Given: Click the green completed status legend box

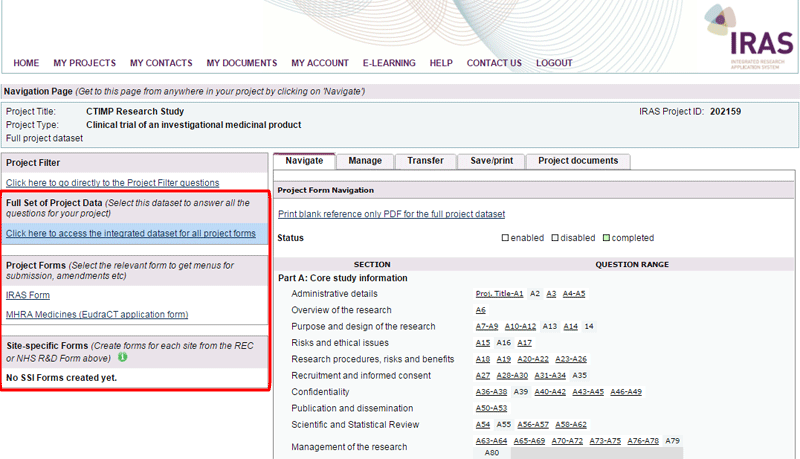Looking at the screenshot, I should coord(606,238).
